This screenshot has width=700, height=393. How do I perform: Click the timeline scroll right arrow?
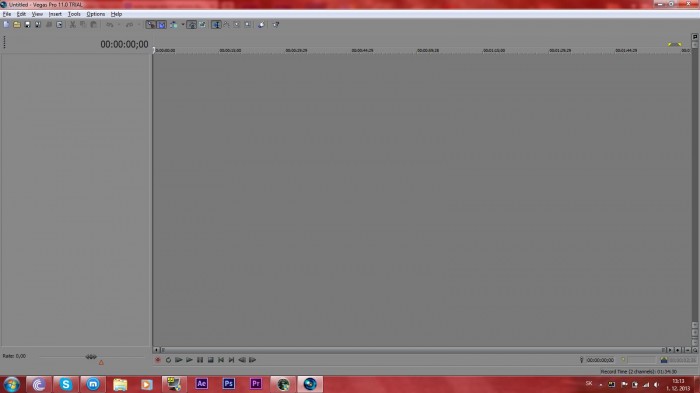pyautogui.click(x=670, y=350)
